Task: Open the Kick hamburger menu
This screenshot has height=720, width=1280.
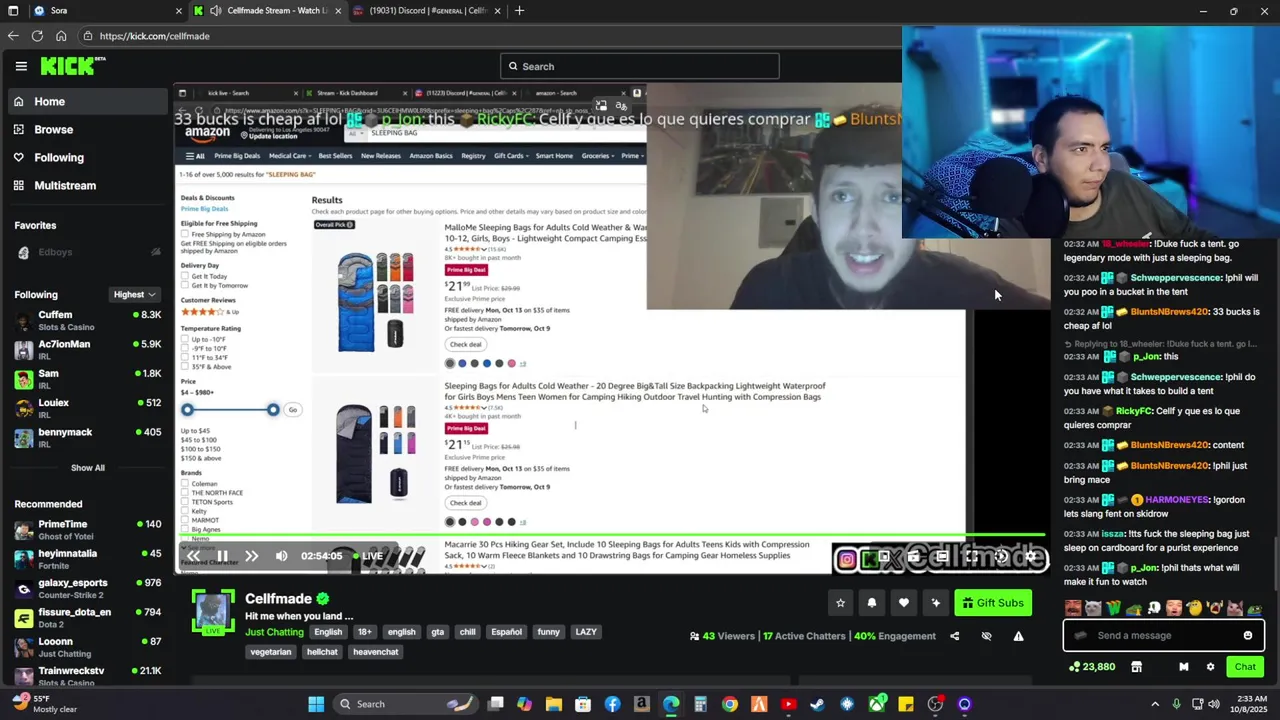Action: pyautogui.click(x=21, y=66)
